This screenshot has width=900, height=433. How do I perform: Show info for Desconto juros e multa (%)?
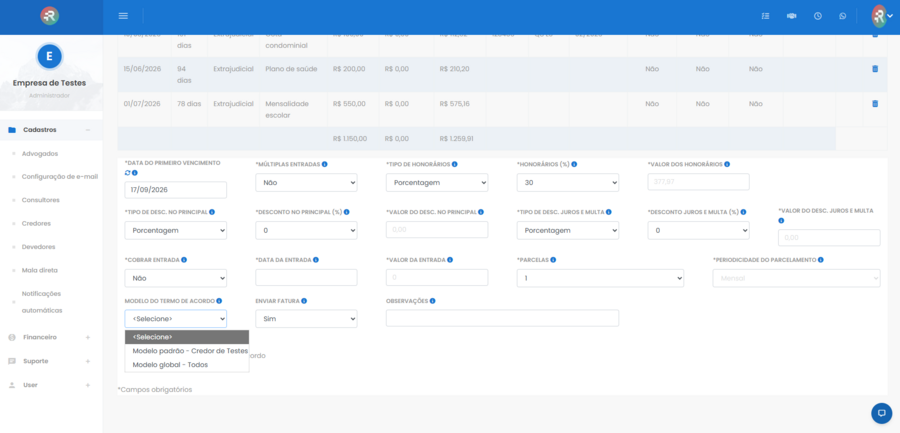[743, 212]
